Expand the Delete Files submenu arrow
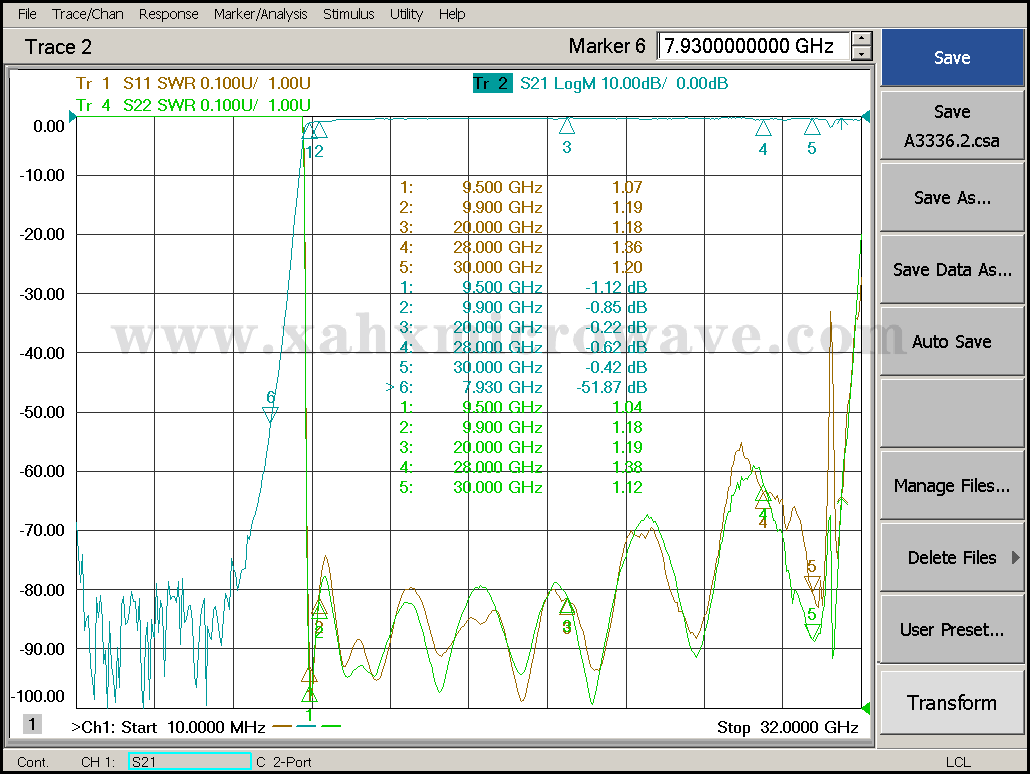Image resolution: width=1030 pixels, height=774 pixels. [x=1016, y=558]
